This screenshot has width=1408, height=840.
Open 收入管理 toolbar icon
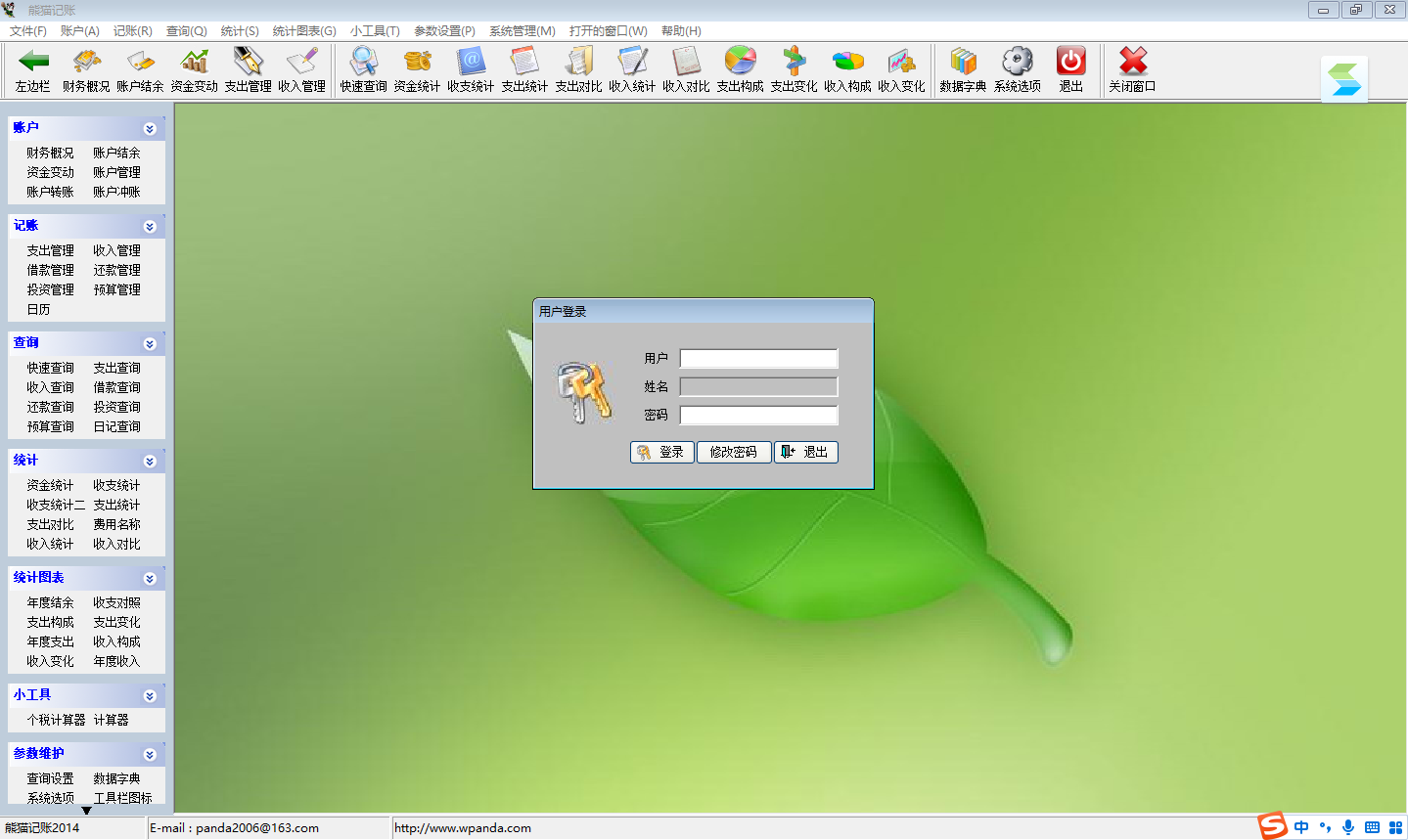301,62
